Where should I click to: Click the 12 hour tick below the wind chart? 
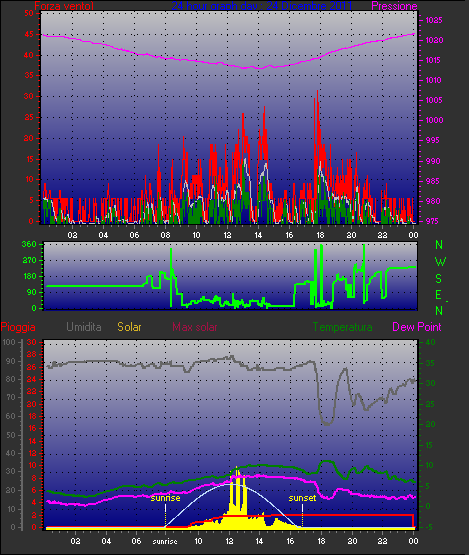click(227, 235)
